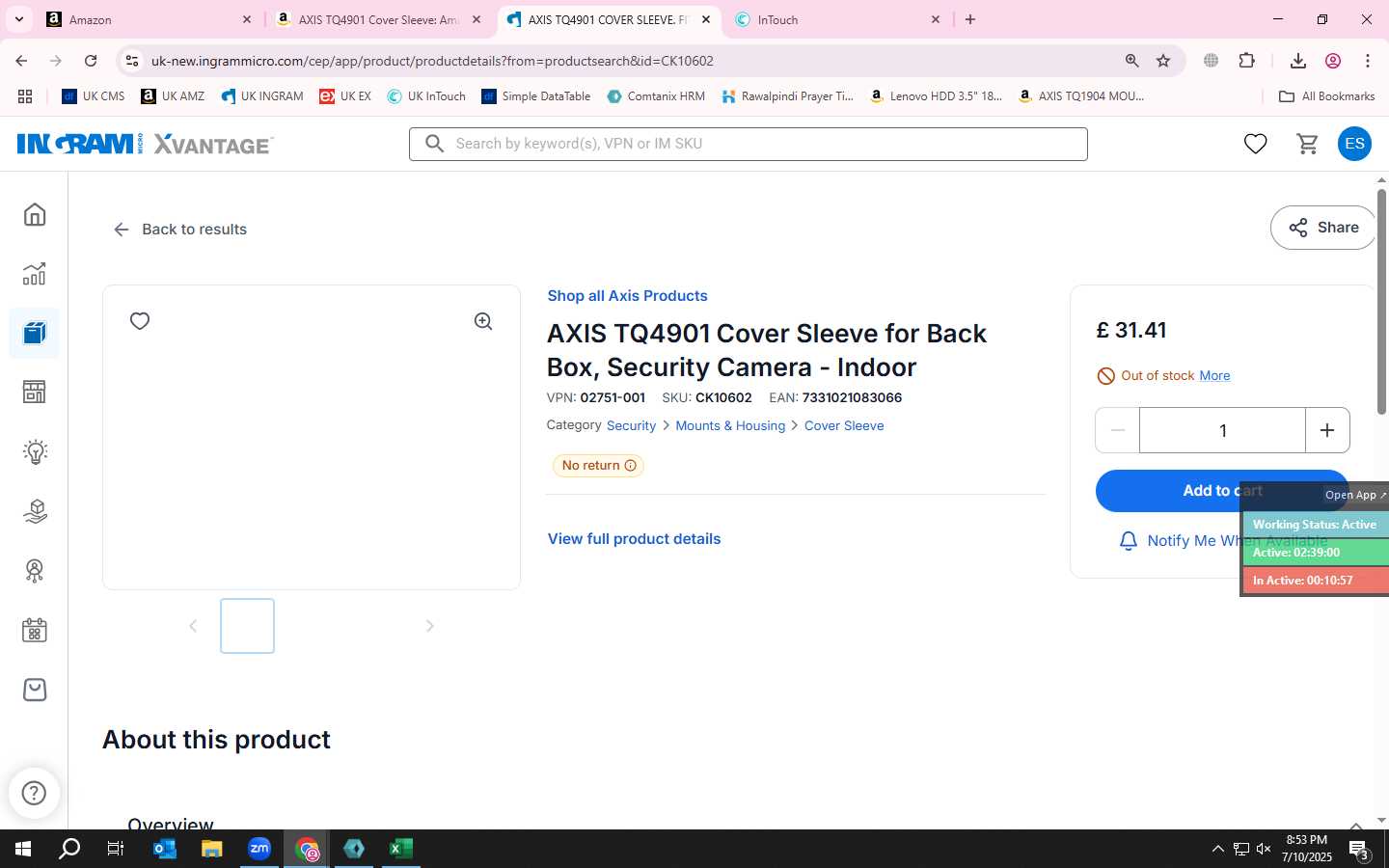
Task: Open the shopping cart icon in the header
Action: (1307, 144)
